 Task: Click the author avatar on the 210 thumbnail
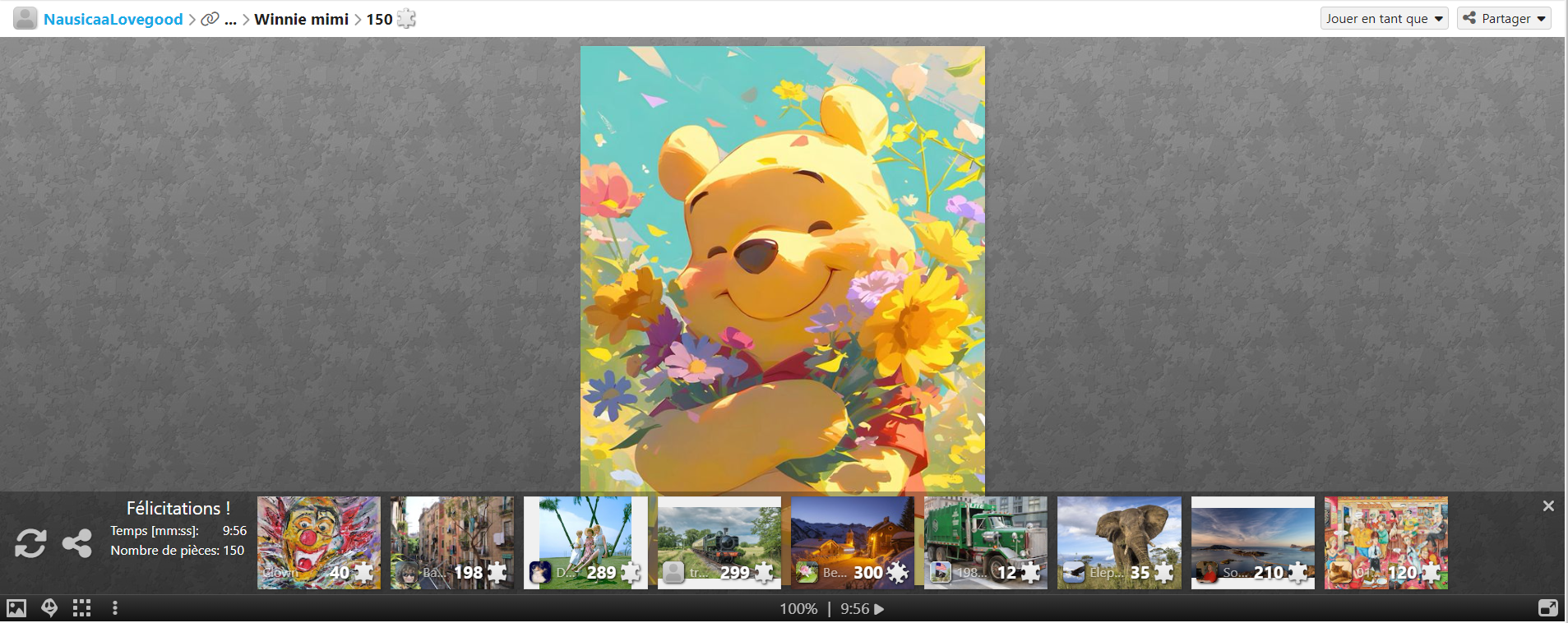(1207, 572)
